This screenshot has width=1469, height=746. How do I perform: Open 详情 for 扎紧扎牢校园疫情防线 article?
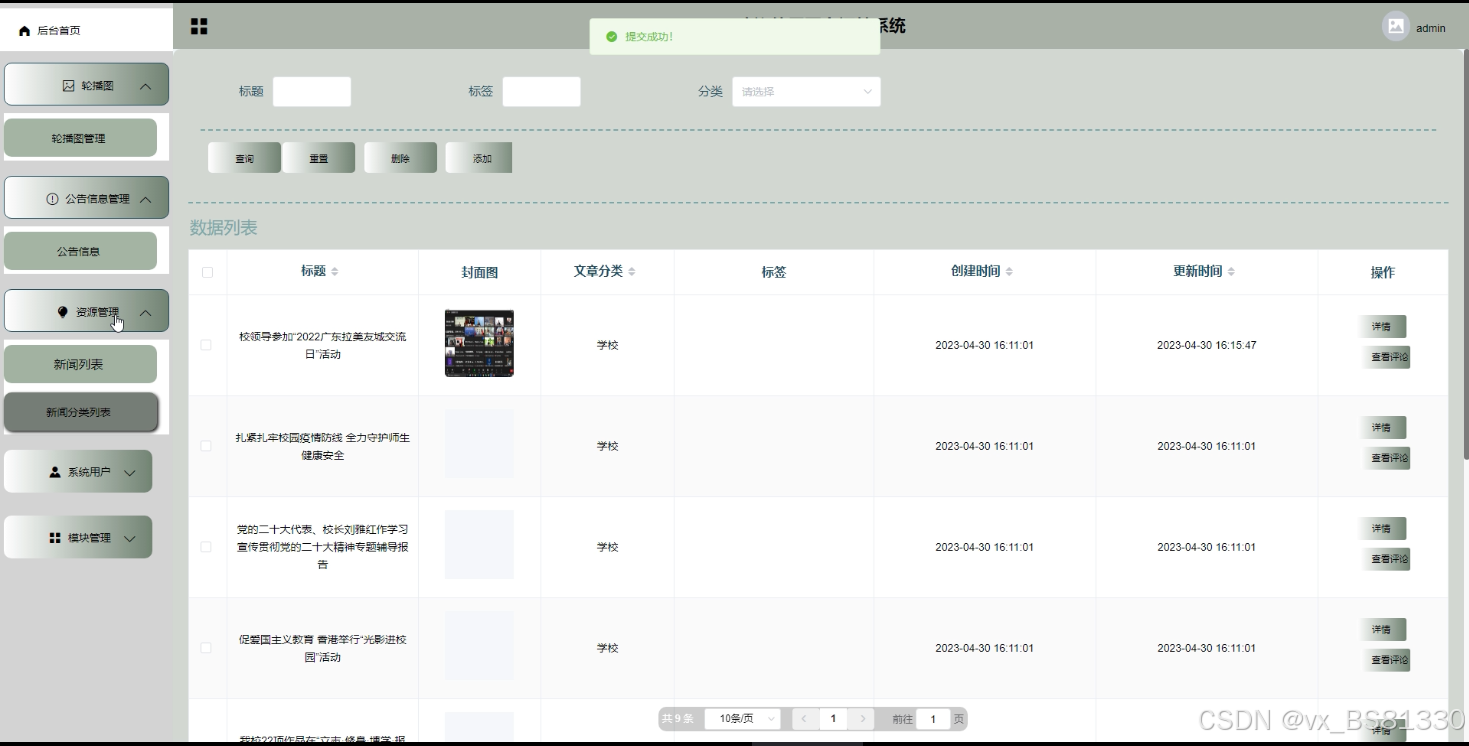click(1382, 428)
